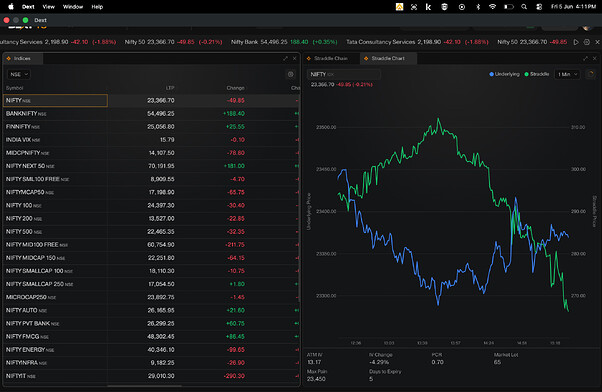Viewport: 602px width, 392px height.
Task: Select the NIFTY row in Indices
Action: click(151, 100)
